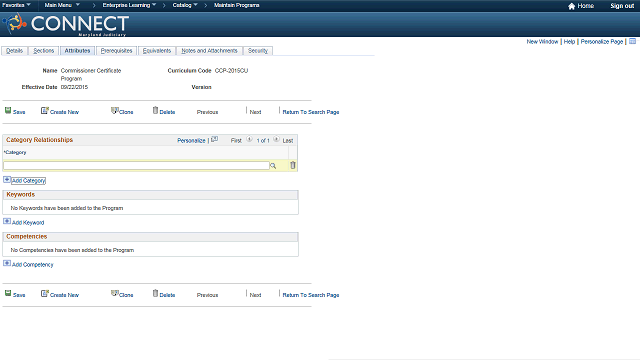Go to Maintain Programs breadcrumb
The width and height of the screenshot is (640, 360).
click(236, 5)
